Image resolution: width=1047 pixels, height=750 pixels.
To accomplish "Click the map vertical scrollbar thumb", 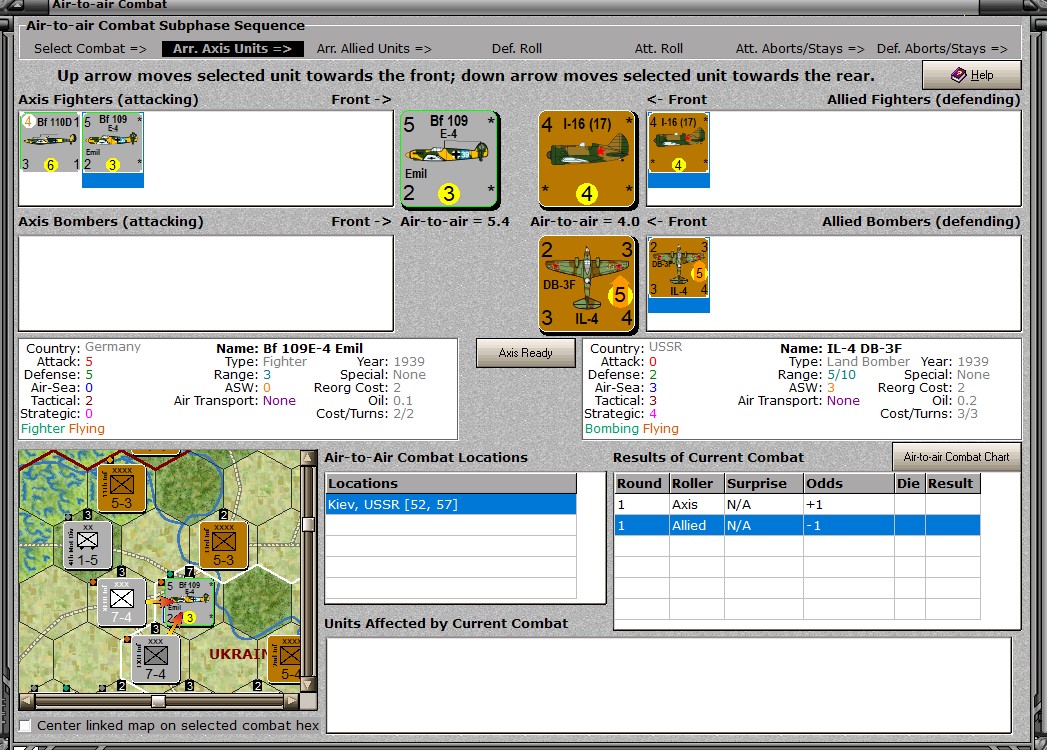I will 308,524.
